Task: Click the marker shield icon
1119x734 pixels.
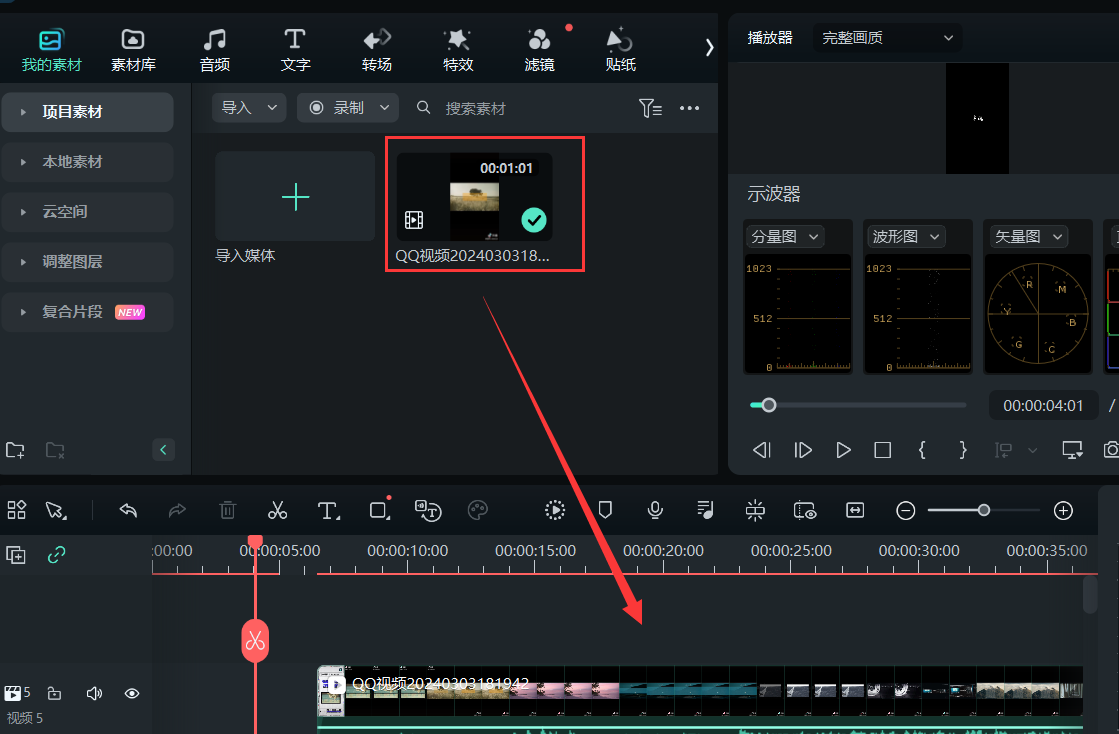Action: pos(605,510)
